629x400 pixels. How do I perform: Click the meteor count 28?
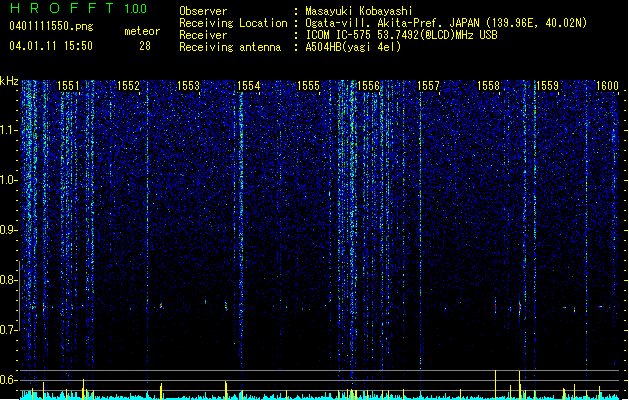click(x=145, y=46)
